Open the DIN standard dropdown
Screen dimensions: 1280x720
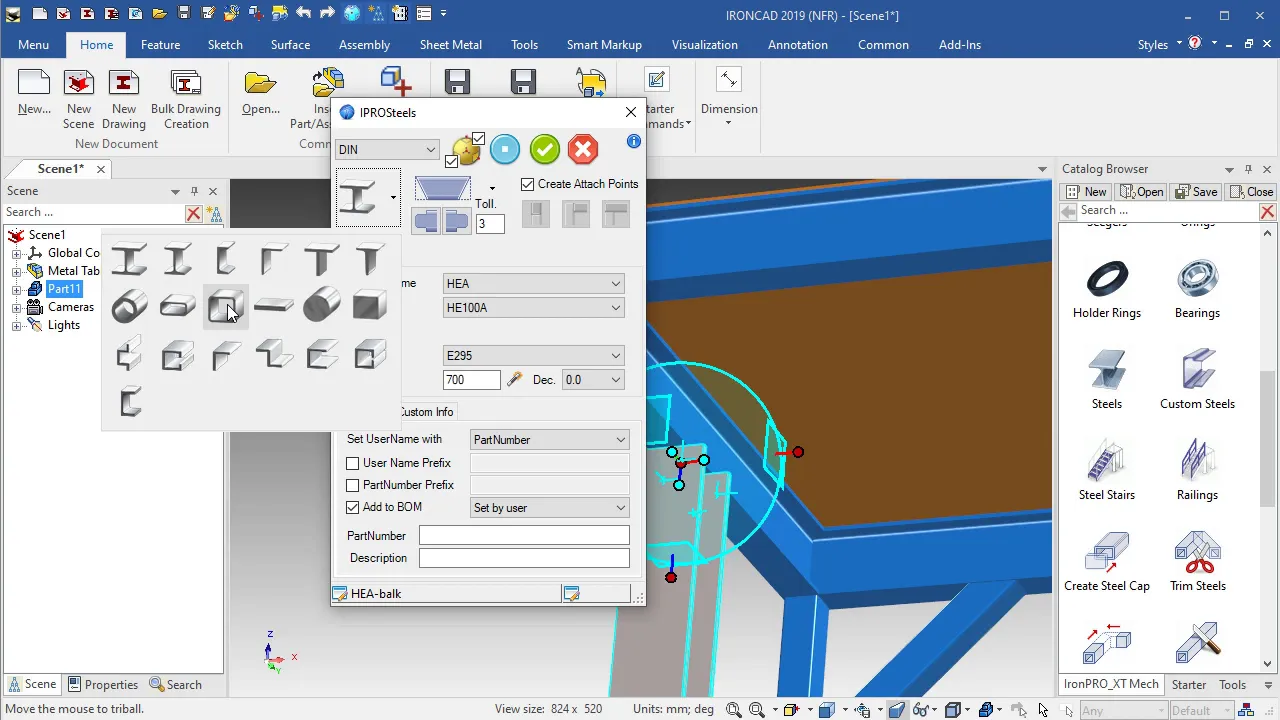pos(387,150)
